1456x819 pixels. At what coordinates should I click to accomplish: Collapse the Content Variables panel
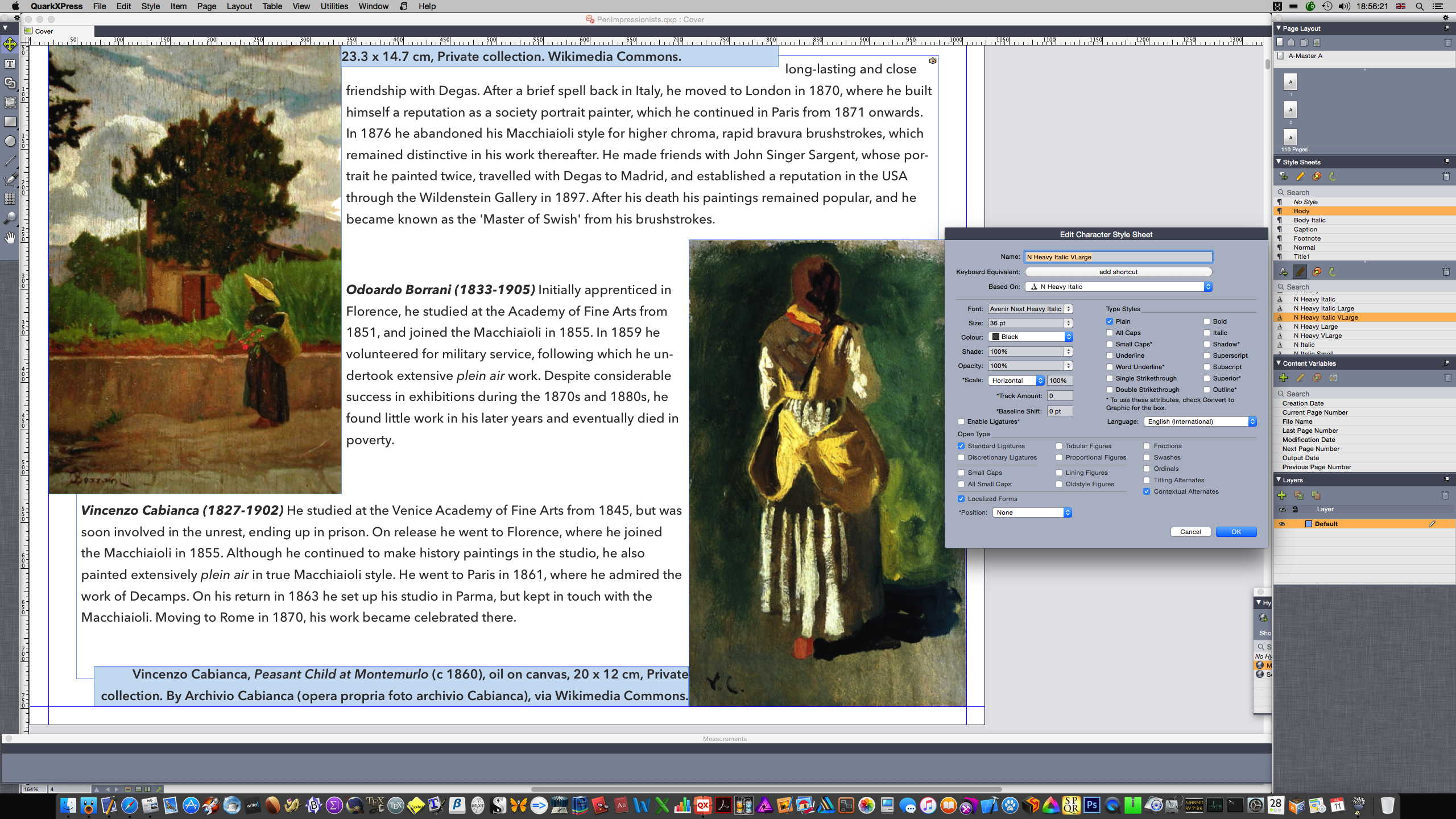pyautogui.click(x=1279, y=363)
